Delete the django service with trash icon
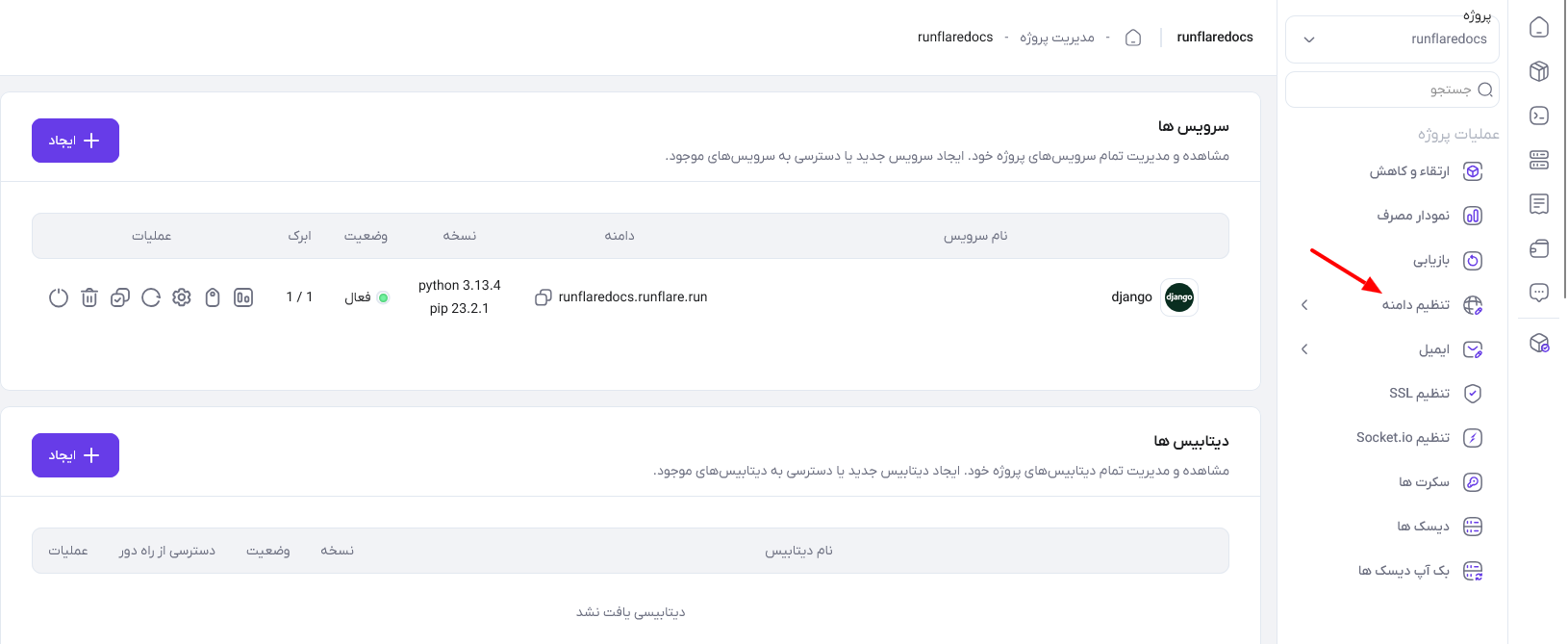The height and width of the screenshot is (644, 1568). [89, 297]
